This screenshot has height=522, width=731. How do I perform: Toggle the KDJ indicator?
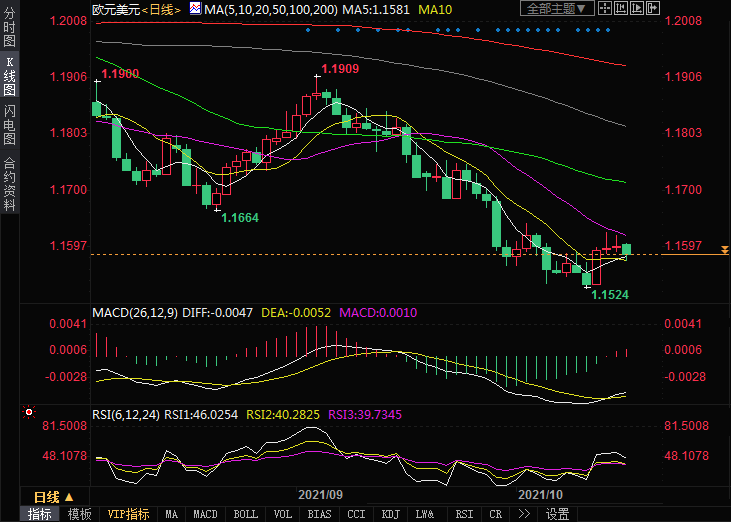pyautogui.click(x=390, y=514)
